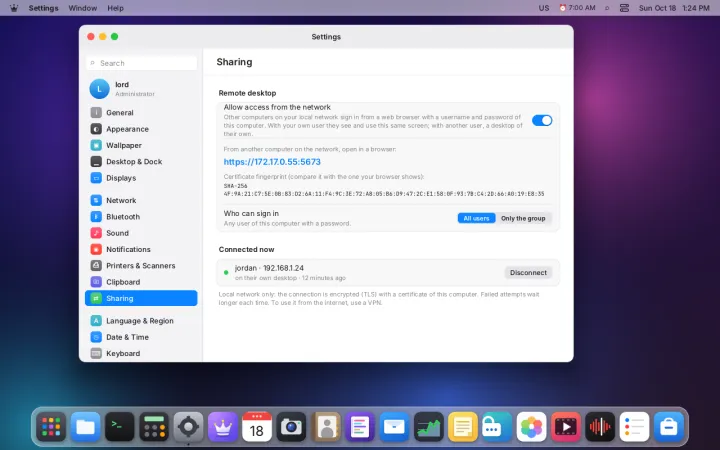The width and height of the screenshot is (720, 450).
Task: Open the Calendar showing 18 in the dock
Action: coord(257,427)
